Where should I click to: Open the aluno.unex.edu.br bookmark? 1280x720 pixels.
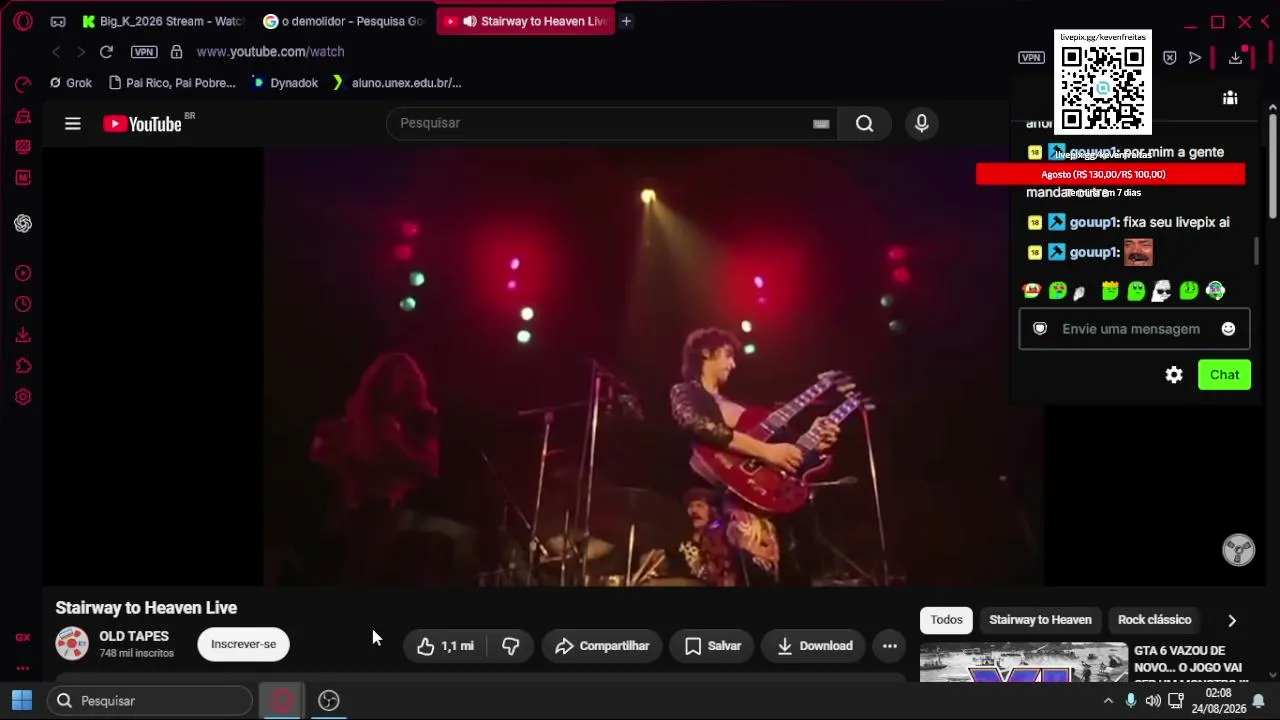pos(397,83)
